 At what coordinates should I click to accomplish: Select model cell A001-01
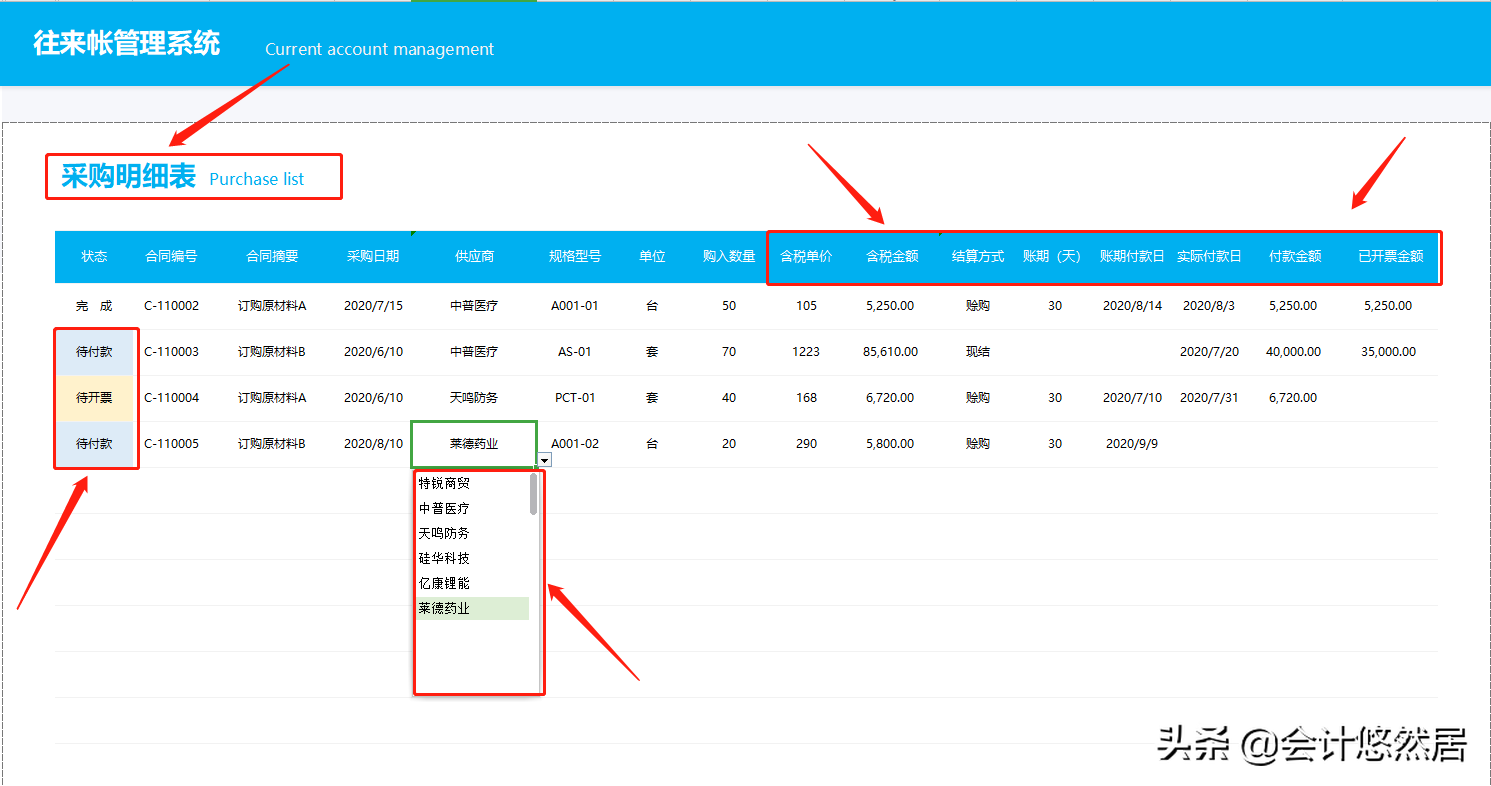(x=575, y=306)
